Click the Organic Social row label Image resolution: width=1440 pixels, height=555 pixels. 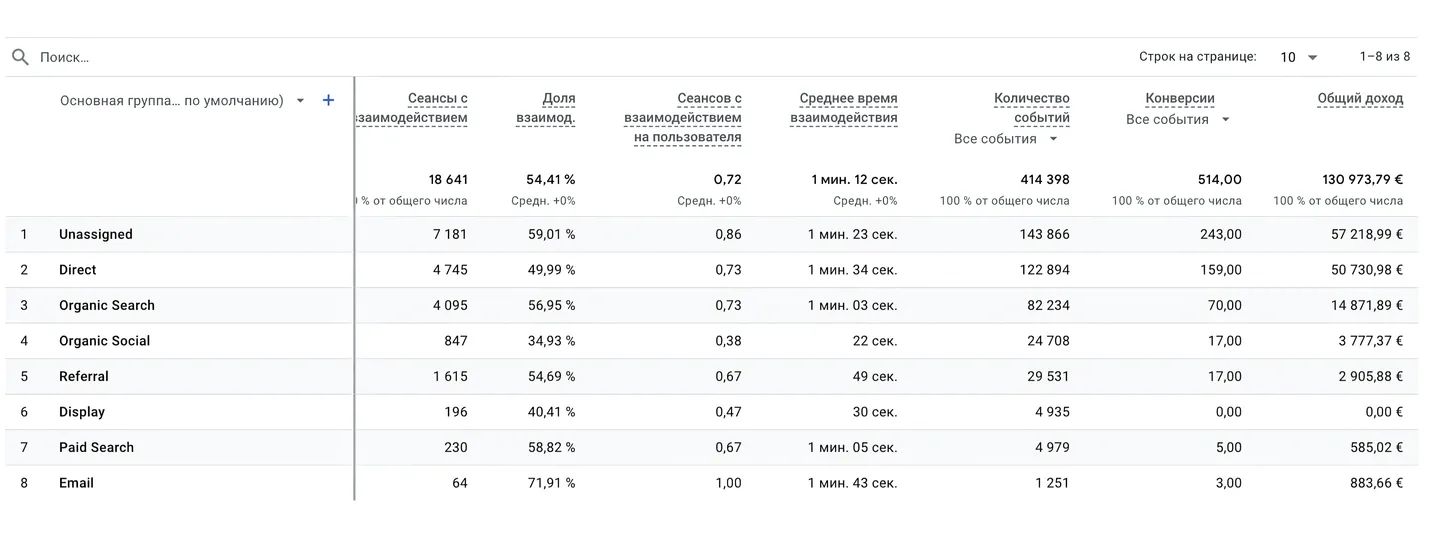pyautogui.click(x=105, y=341)
